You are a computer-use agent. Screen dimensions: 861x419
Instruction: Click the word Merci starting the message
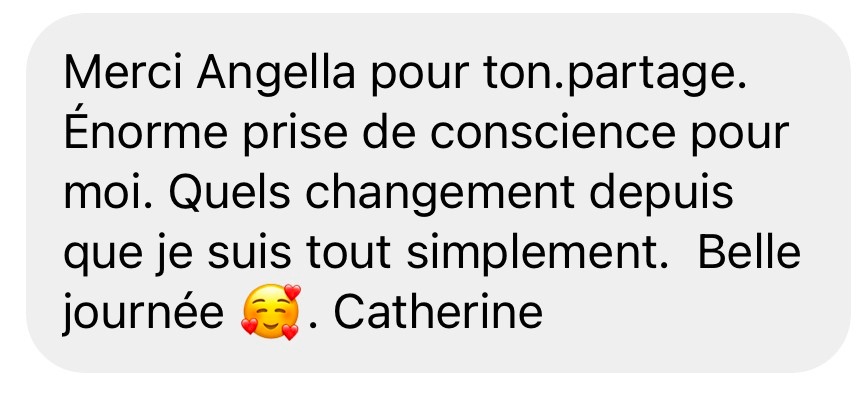[x=122, y=72]
